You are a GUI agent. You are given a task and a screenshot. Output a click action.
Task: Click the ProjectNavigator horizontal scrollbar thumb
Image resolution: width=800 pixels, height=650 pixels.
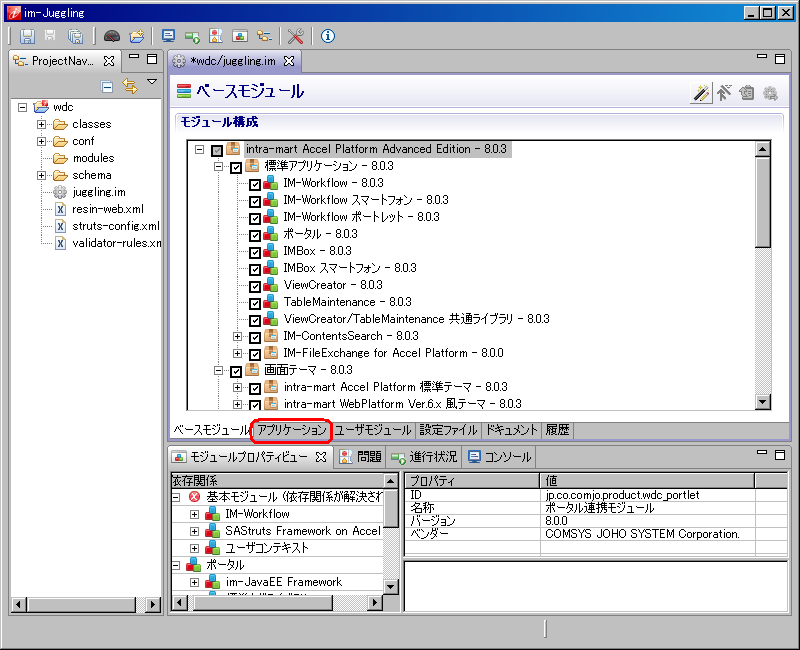pyautogui.click(x=82, y=605)
